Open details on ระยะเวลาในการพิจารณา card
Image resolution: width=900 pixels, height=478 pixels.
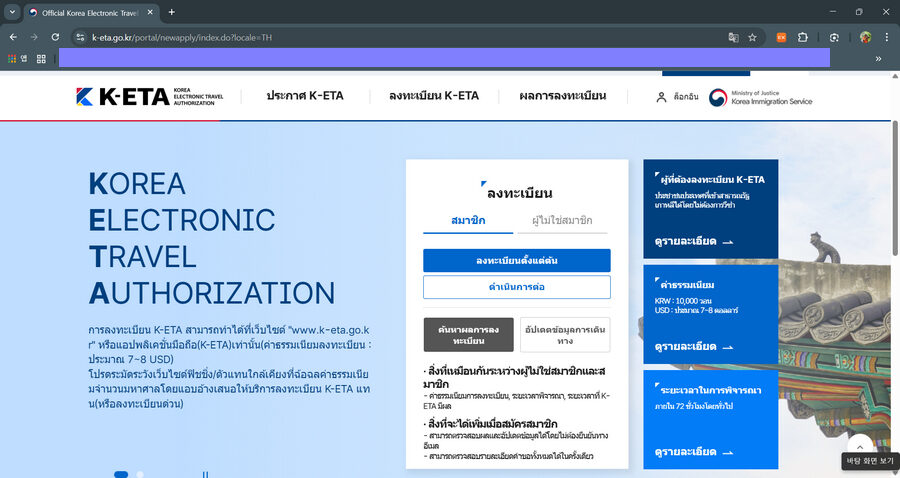(693, 452)
